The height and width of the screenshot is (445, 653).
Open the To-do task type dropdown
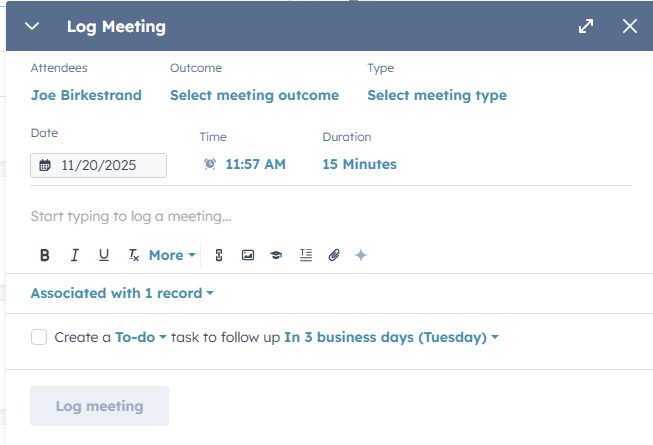140,337
